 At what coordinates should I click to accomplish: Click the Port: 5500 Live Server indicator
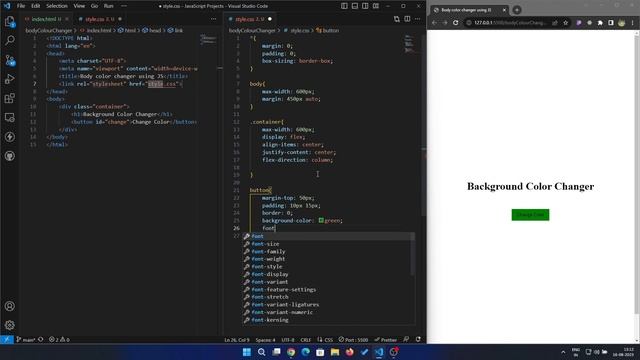click(x=353, y=340)
